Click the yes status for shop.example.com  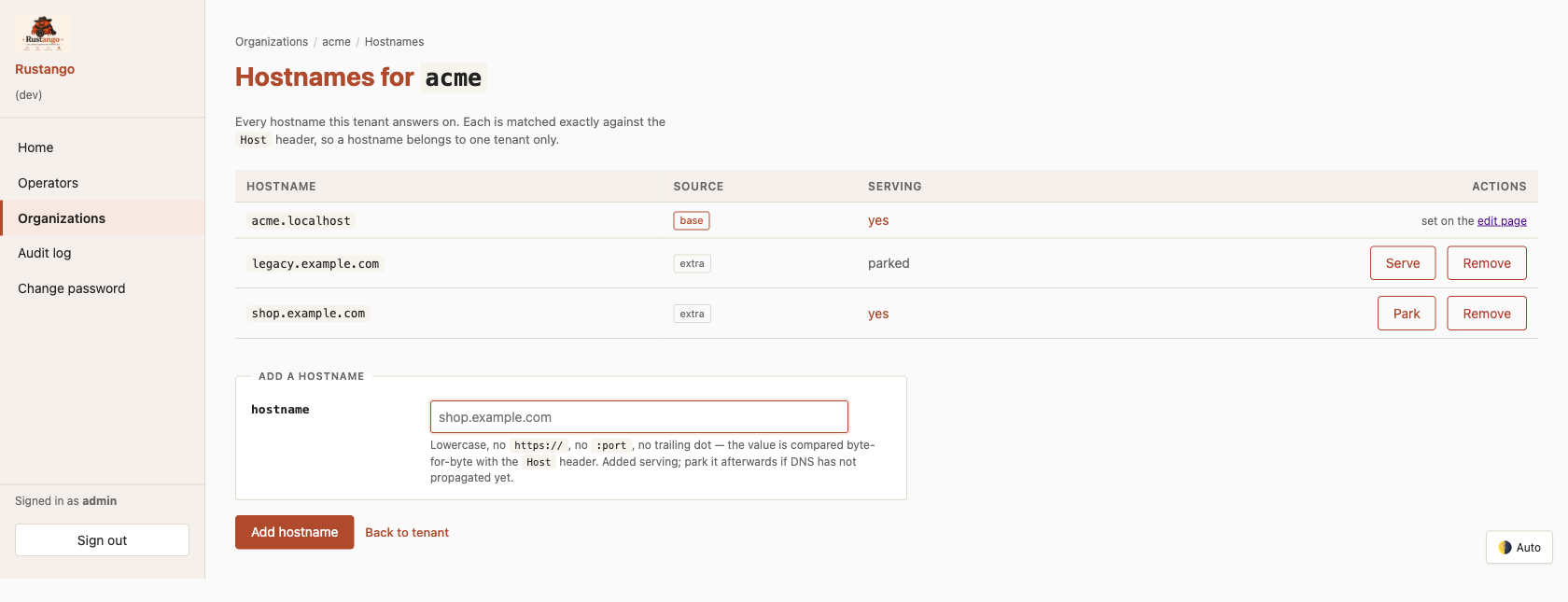coord(878,315)
